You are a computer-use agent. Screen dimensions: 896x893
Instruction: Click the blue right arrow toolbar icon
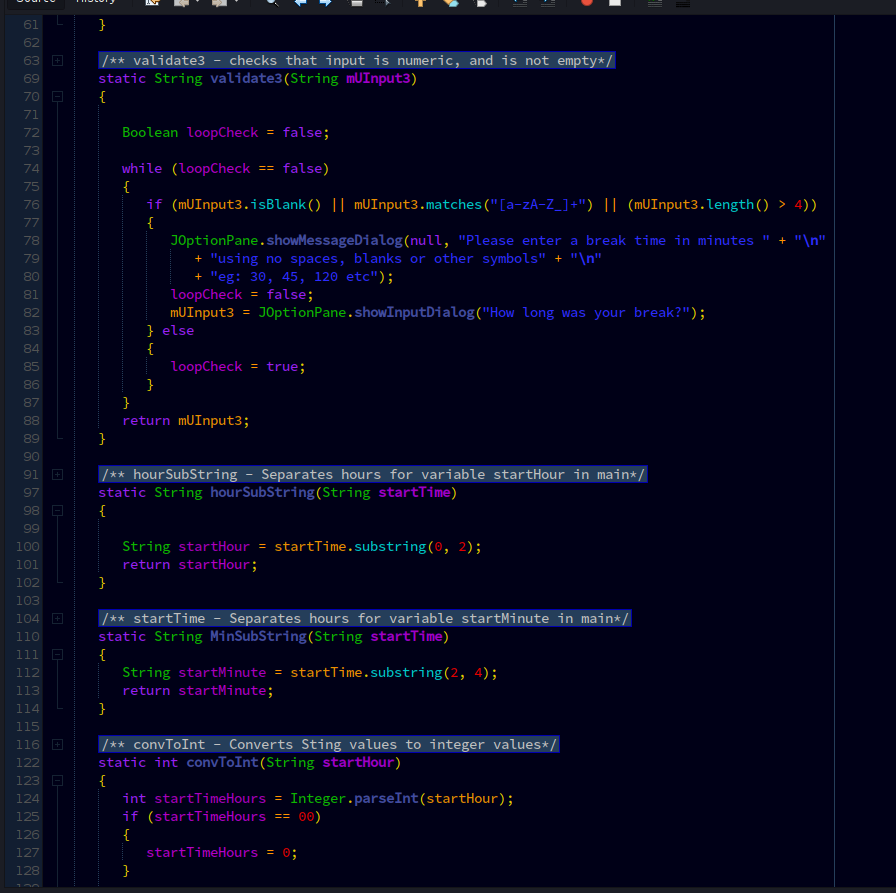325,3
